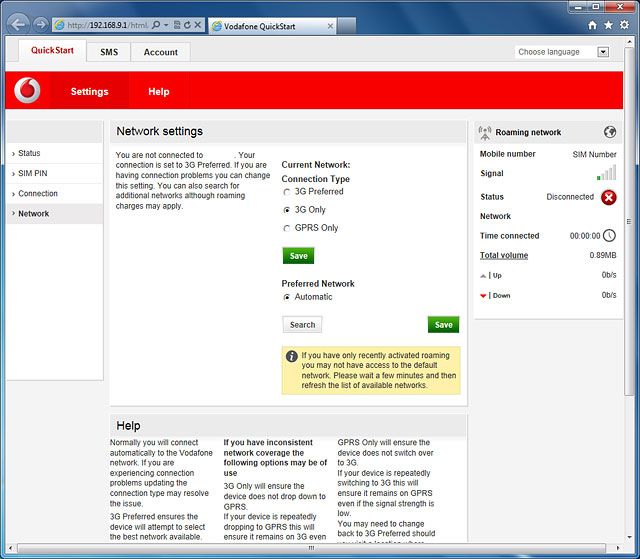Click the address bar URL field
This screenshot has width=640, height=559.
pos(107,25)
